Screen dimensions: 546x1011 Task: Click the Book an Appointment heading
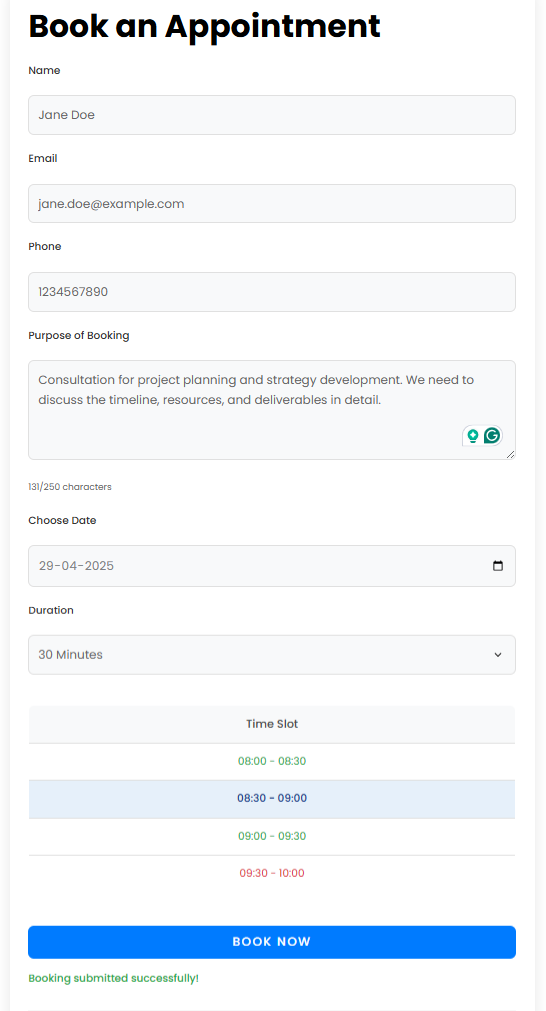click(204, 27)
